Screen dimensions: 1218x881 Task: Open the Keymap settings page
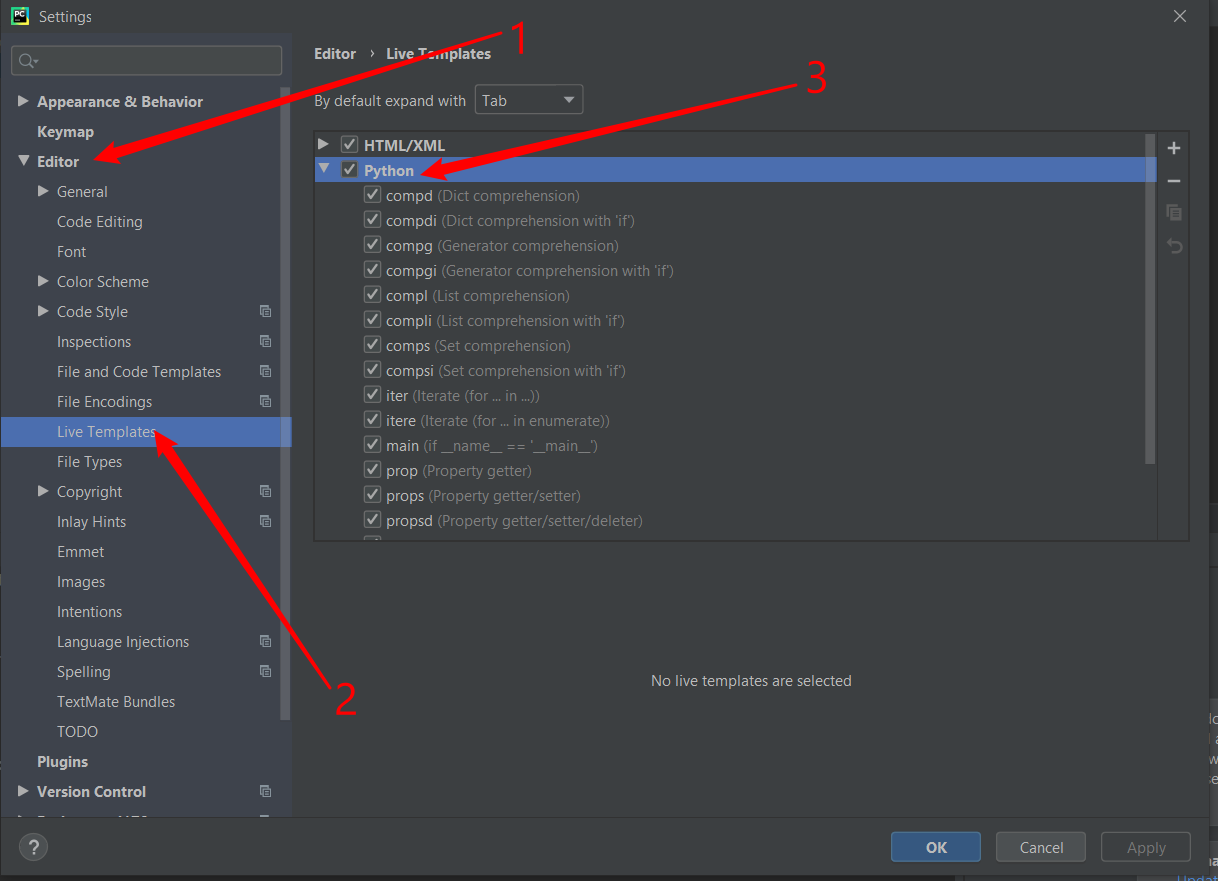pos(65,132)
